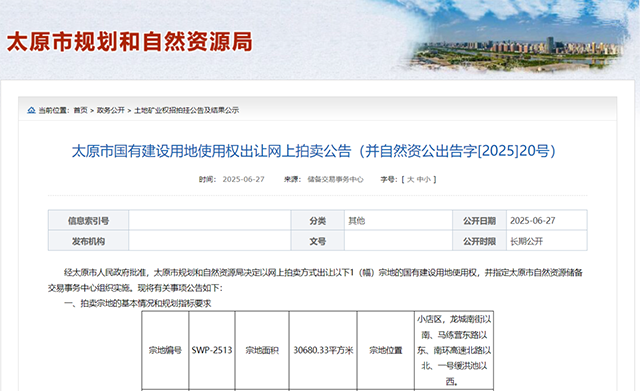Click the 宗地编号 cell SWP-2513
Screen dimensions: 640x391
point(212,350)
